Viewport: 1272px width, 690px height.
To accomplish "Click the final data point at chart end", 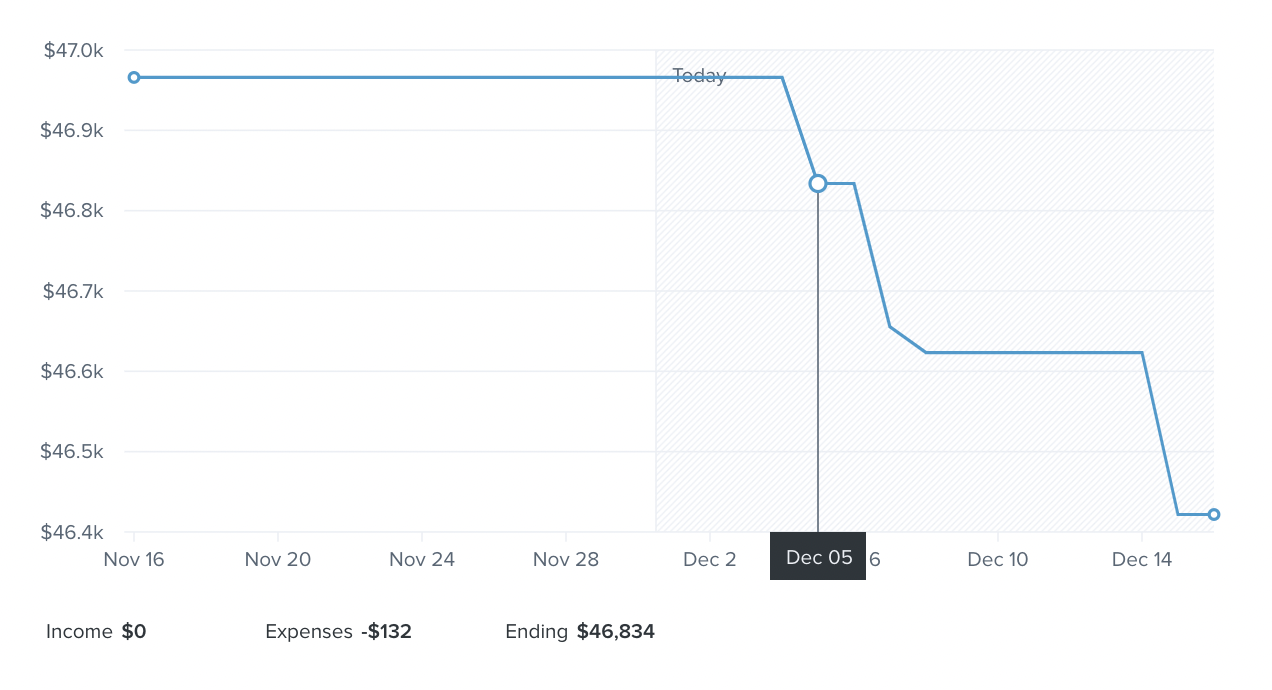I will click(x=1214, y=514).
